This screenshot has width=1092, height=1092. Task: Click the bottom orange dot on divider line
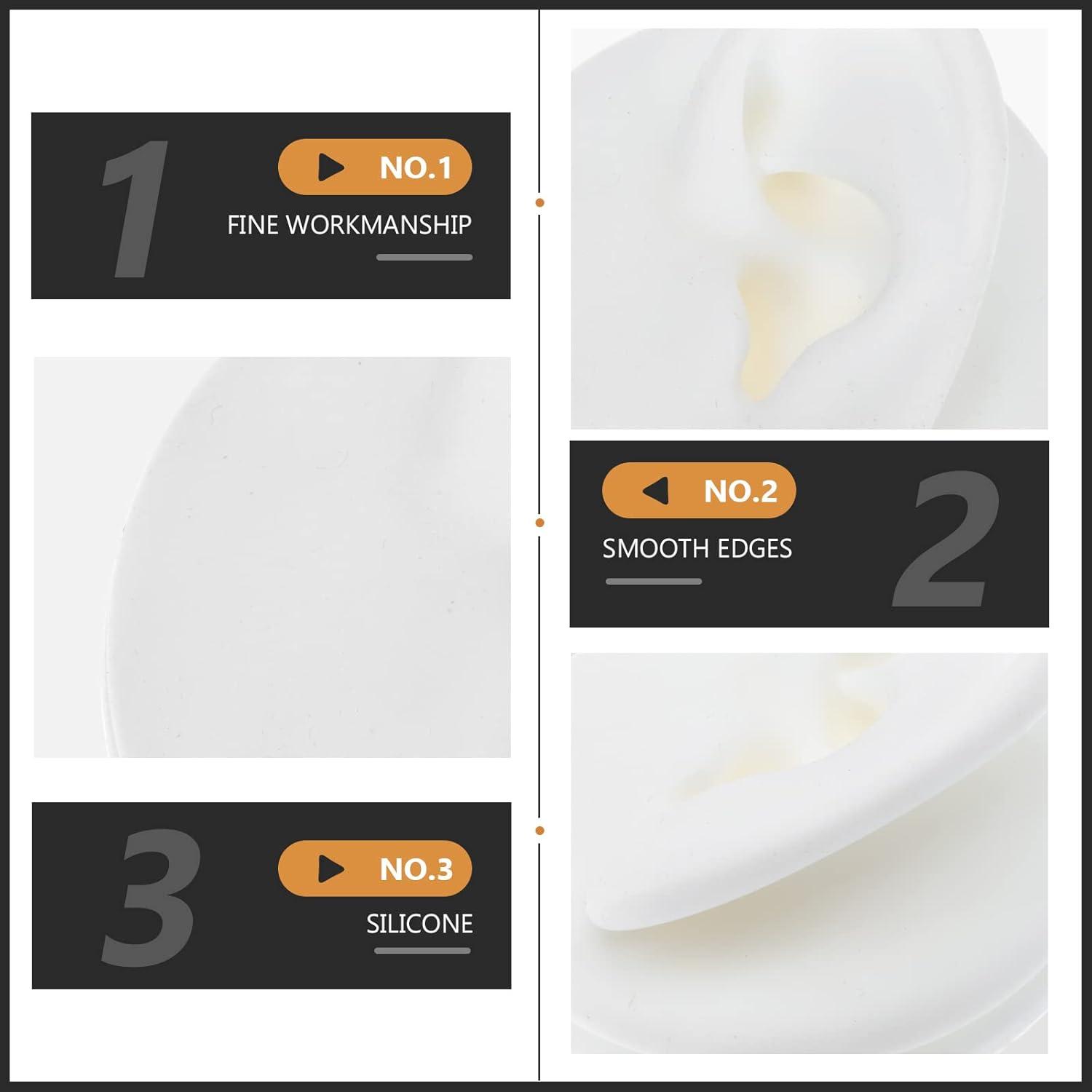pos(539,831)
